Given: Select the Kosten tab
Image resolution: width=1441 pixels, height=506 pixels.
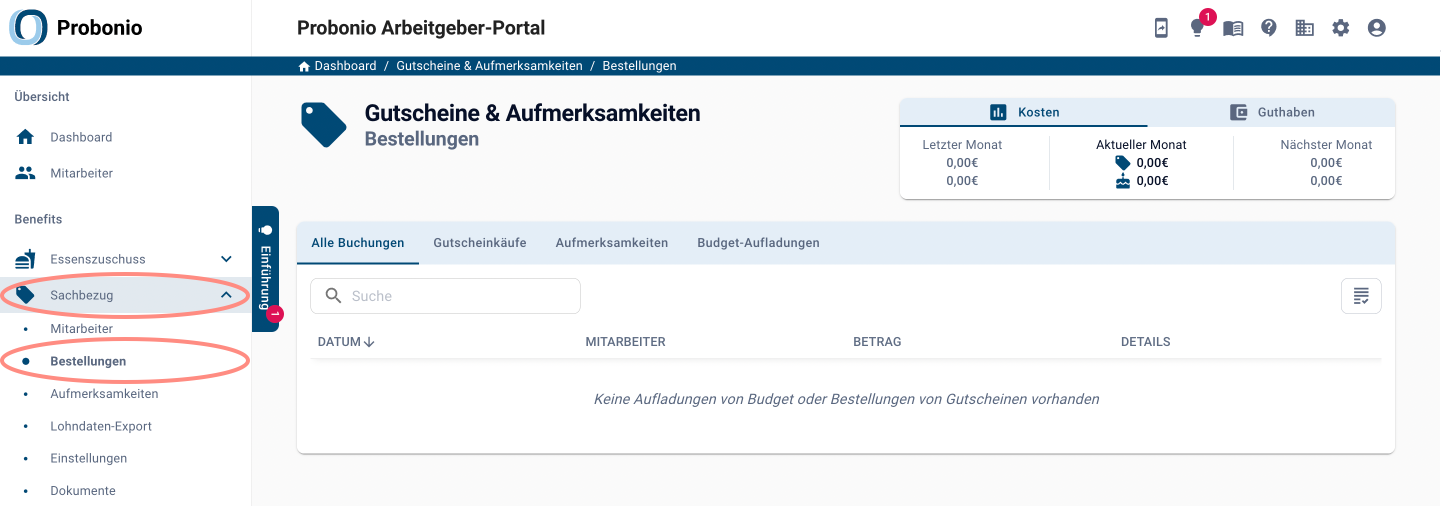Looking at the screenshot, I should pyautogui.click(x=1024, y=112).
